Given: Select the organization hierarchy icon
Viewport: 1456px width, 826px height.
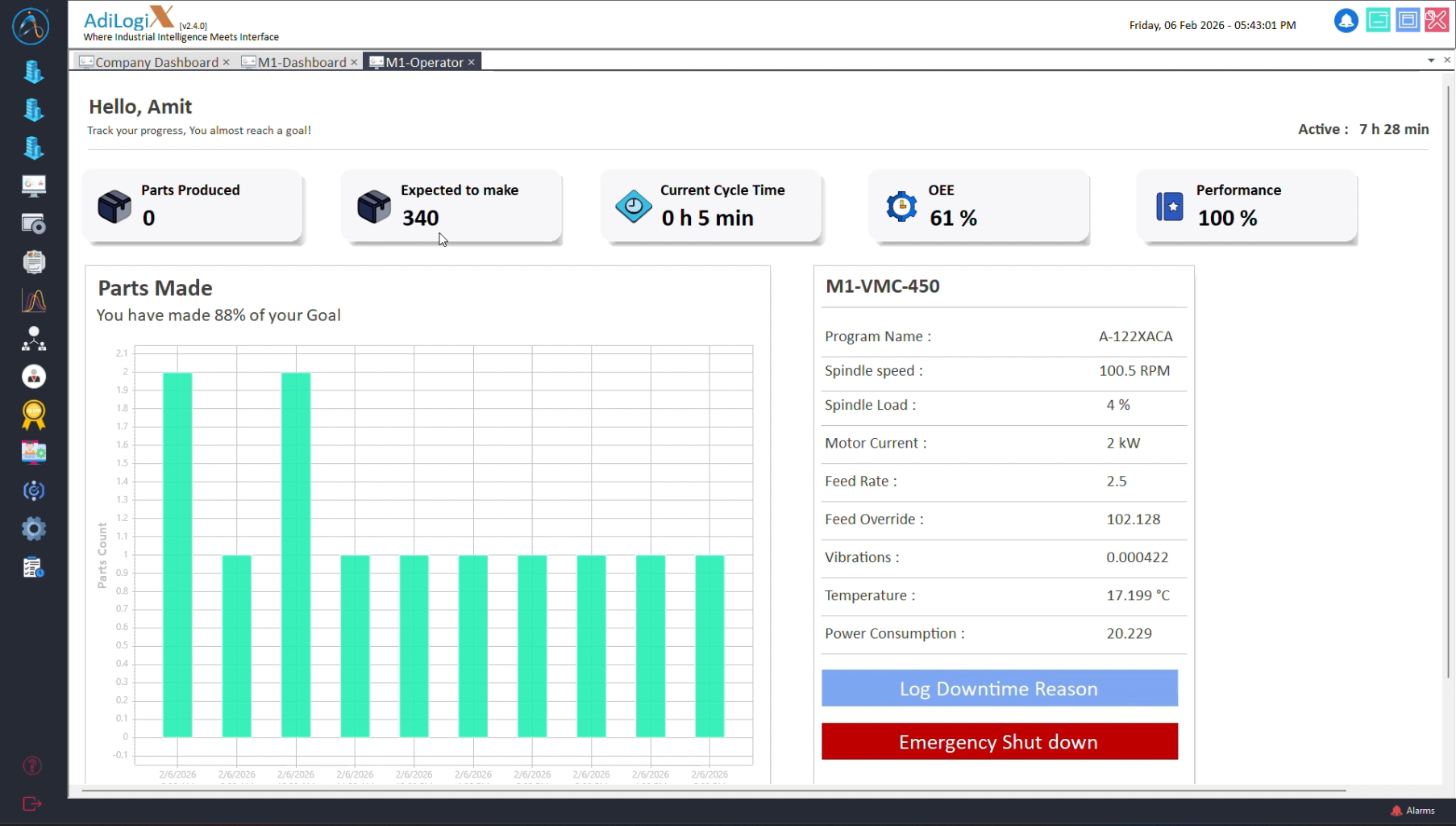Looking at the screenshot, I should pos(33,339).
